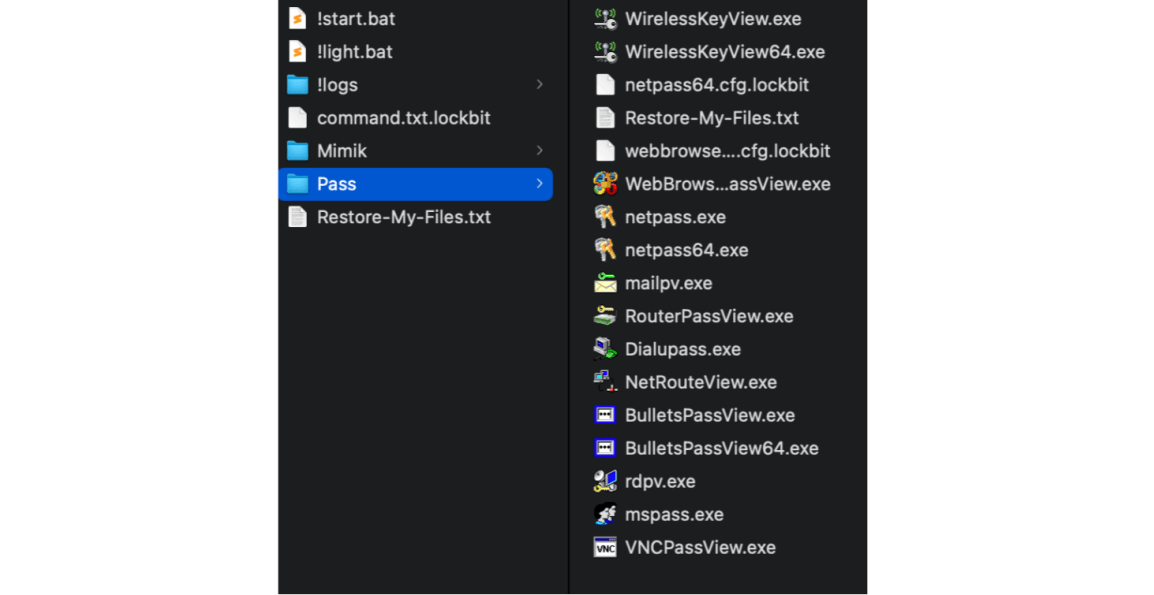This screenshot has height=595, width=1154.
Task: Select the file name Dialupass.exe
Action: [683, 349]
